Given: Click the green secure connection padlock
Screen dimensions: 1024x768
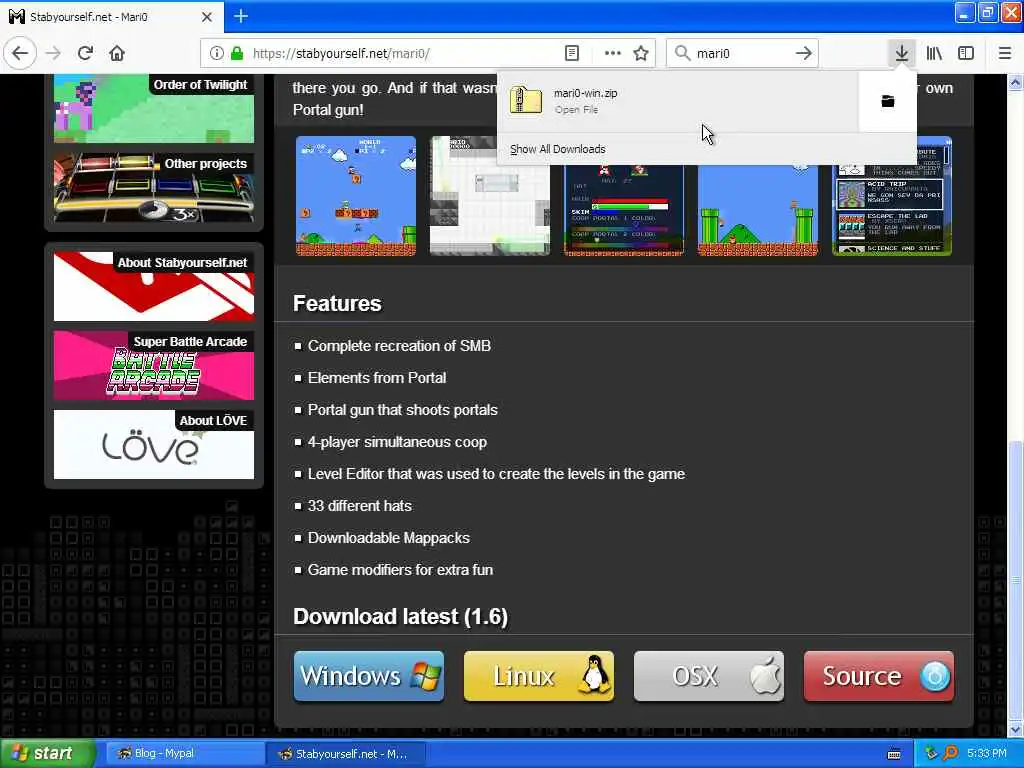Looking at the screenshot, I should pyautogui.click(x=236, y=54).
